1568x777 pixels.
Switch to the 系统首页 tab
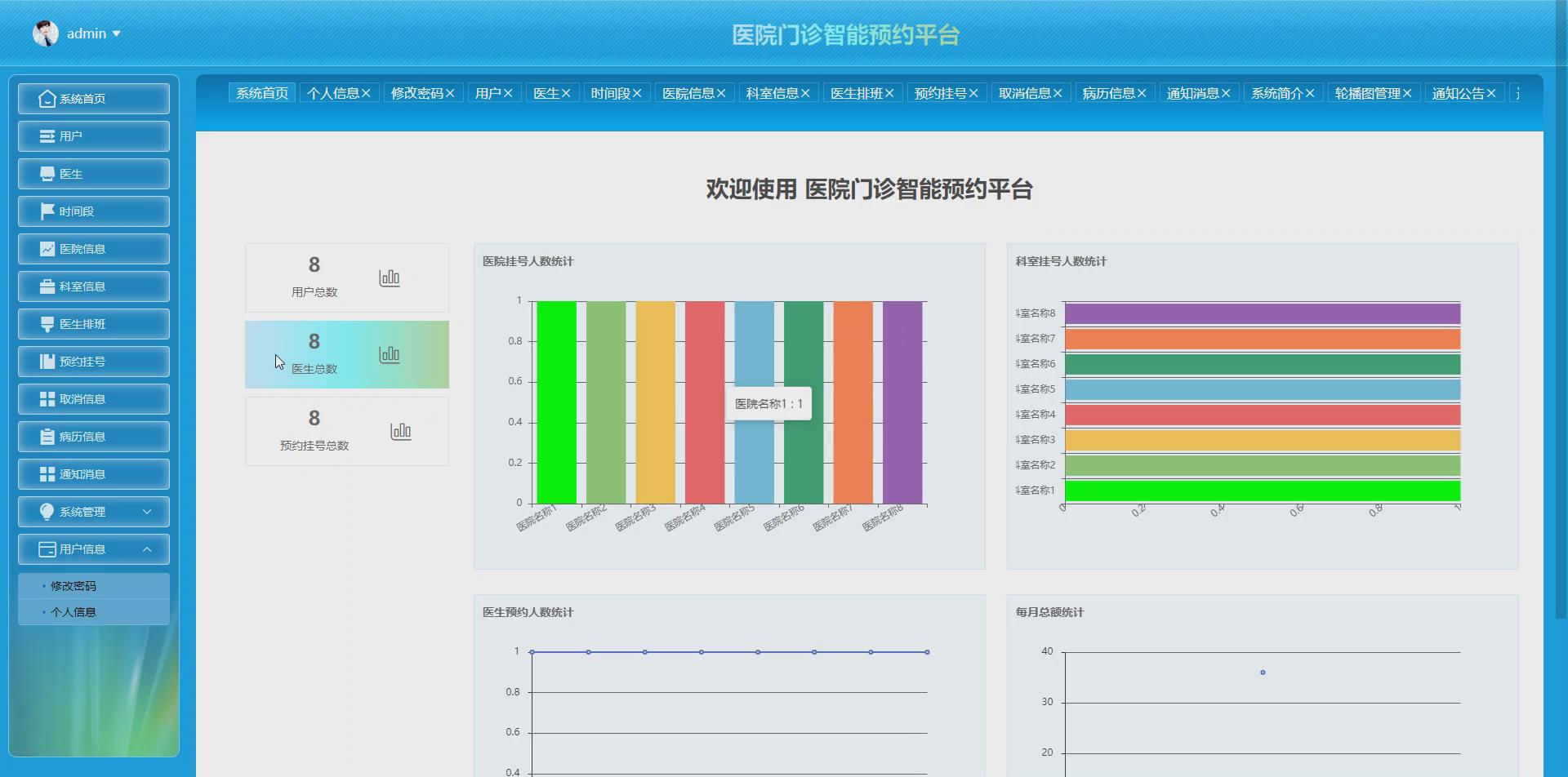[262, 94]
